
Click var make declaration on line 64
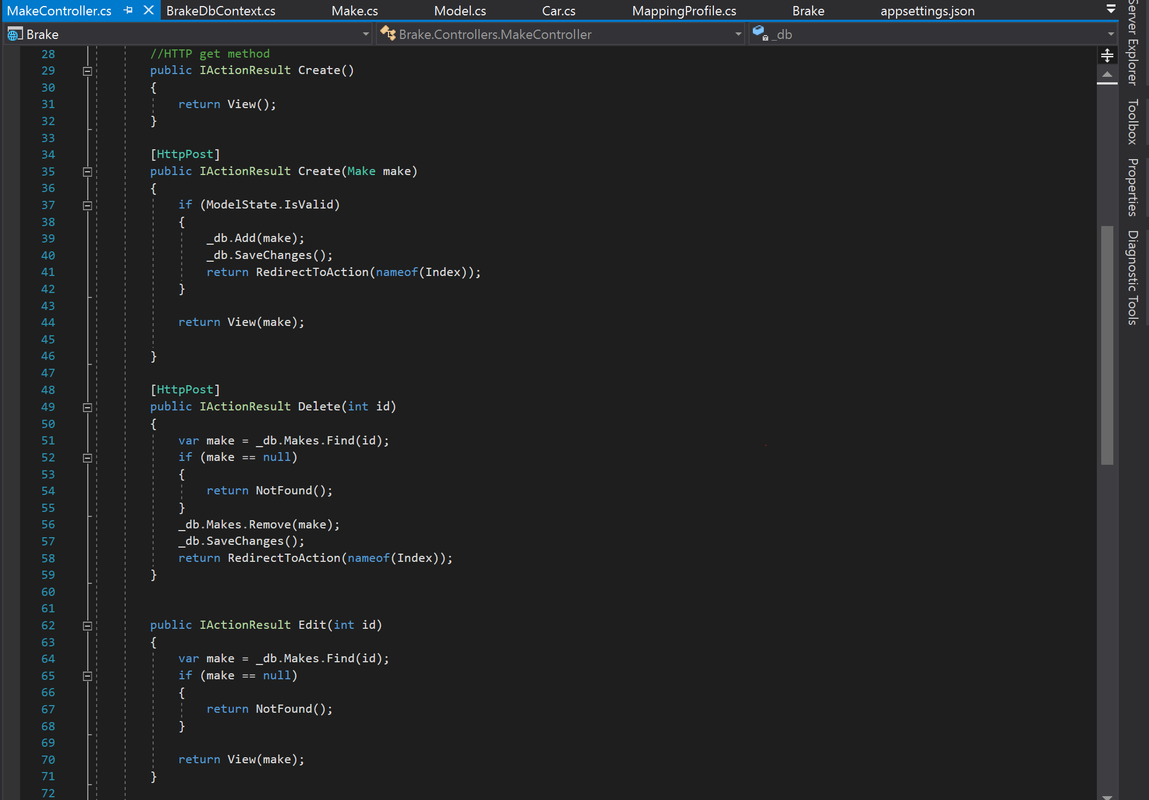(x=284, y=658)
